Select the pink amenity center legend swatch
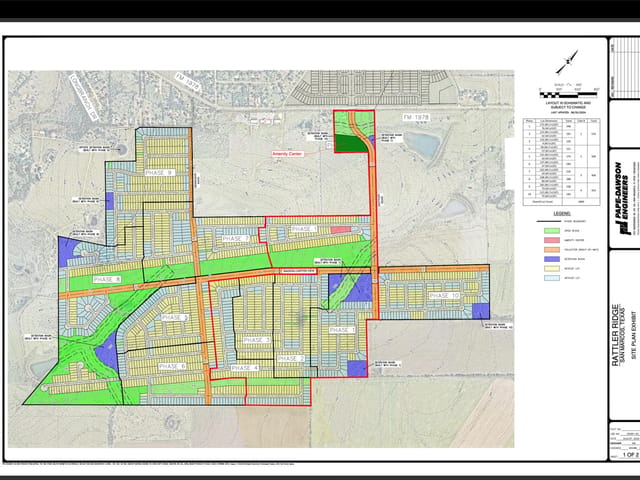This screenshot has height=480, width=640. click(x=551, y=240)
